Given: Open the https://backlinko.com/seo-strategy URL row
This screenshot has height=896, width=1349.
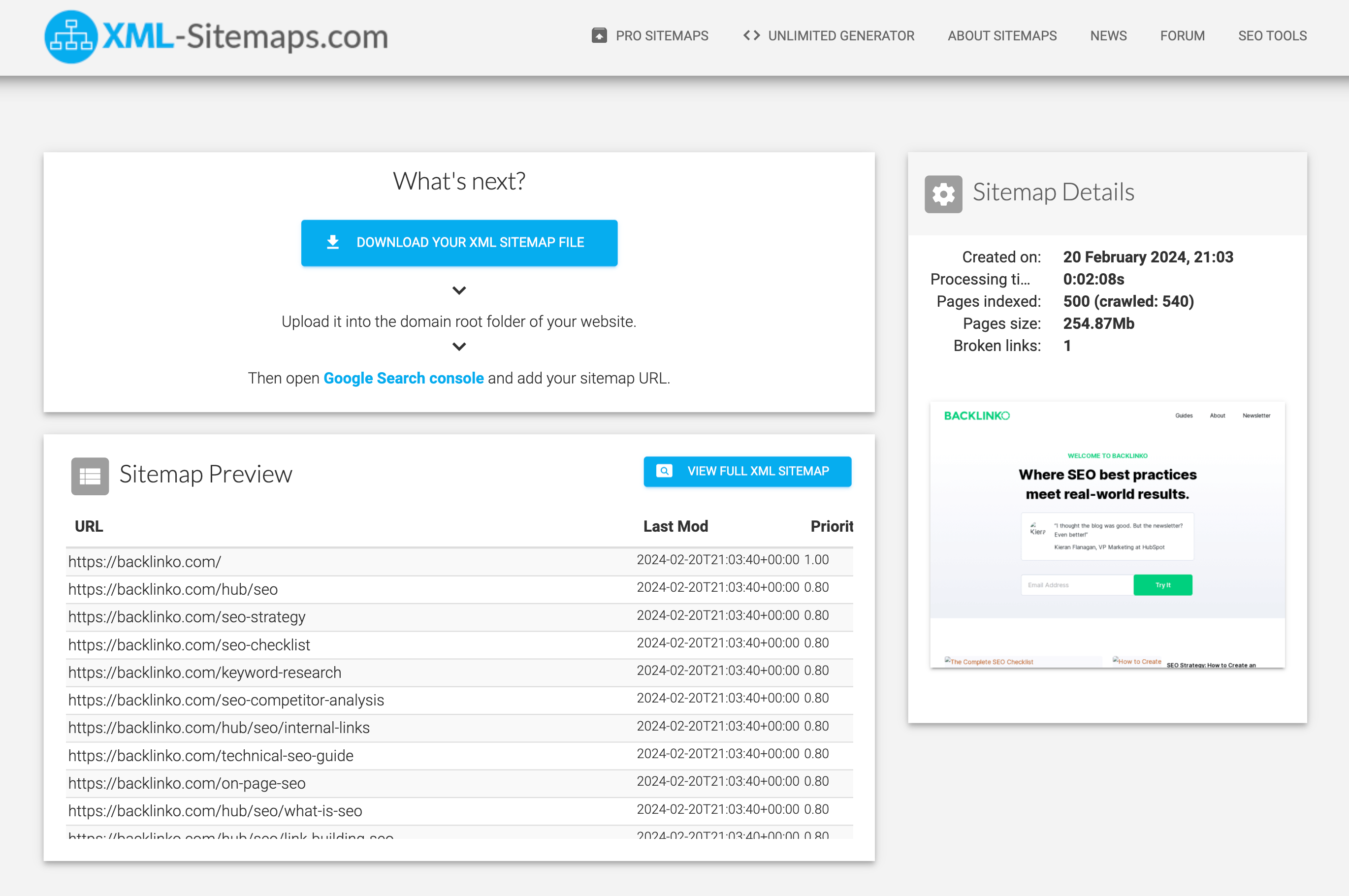Looking at the screenshot, I should point(187,616).
